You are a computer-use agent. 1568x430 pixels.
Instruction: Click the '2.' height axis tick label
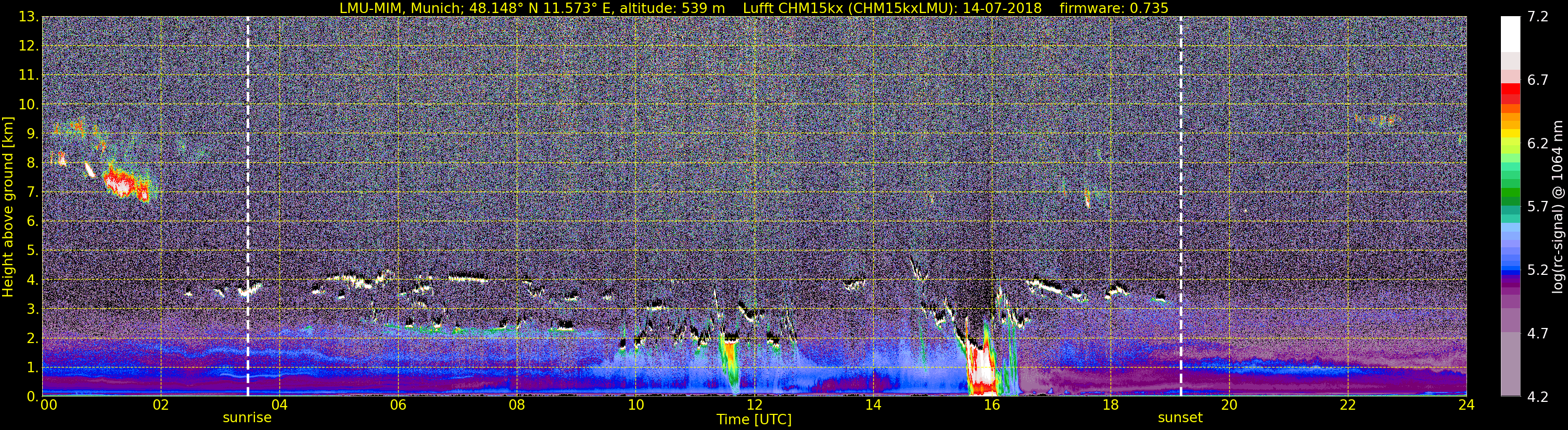(x=33, y=339)
